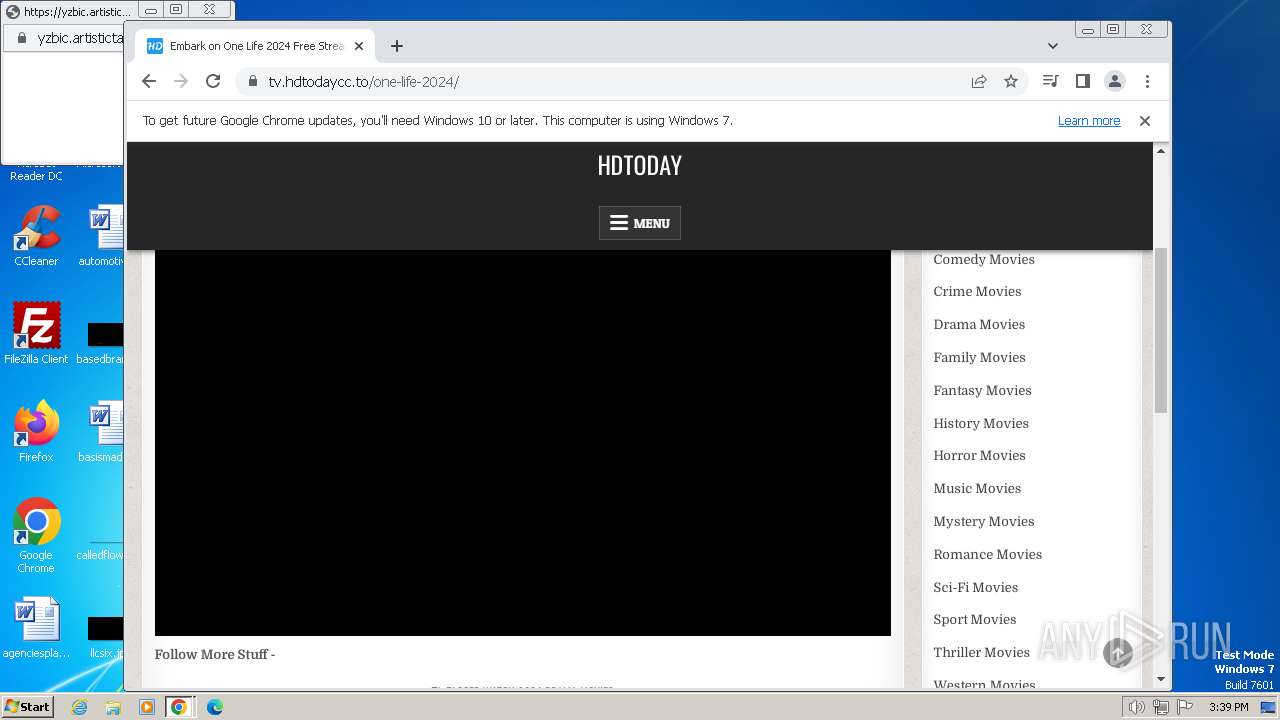The height and width of the screenshot is (720, 1280).
Task: Open the agenciespla... Word document
Action: pos(36,628)
